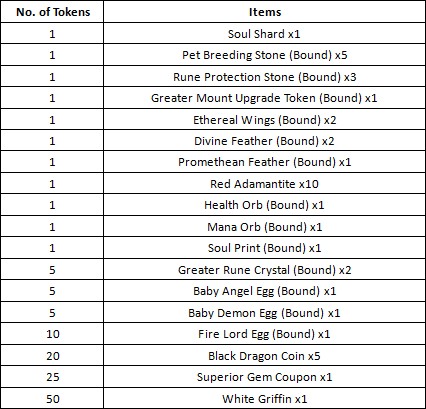This screenshot has width=426, height=409.
Task: Click the Health Orb (Bound) x1 cell
Action: pyautogui.click(x=265, y=205)
